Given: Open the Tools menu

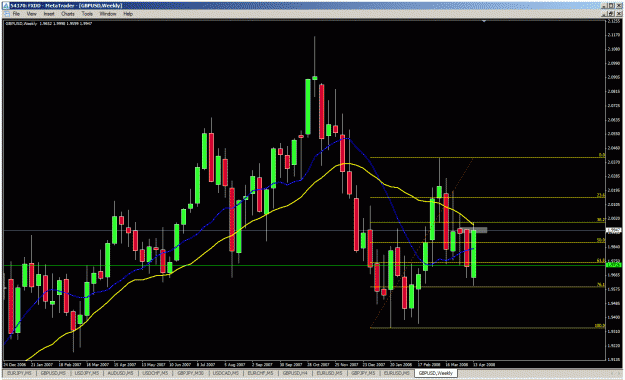Looking at the screenshot, I should click(x=87, y=14).
